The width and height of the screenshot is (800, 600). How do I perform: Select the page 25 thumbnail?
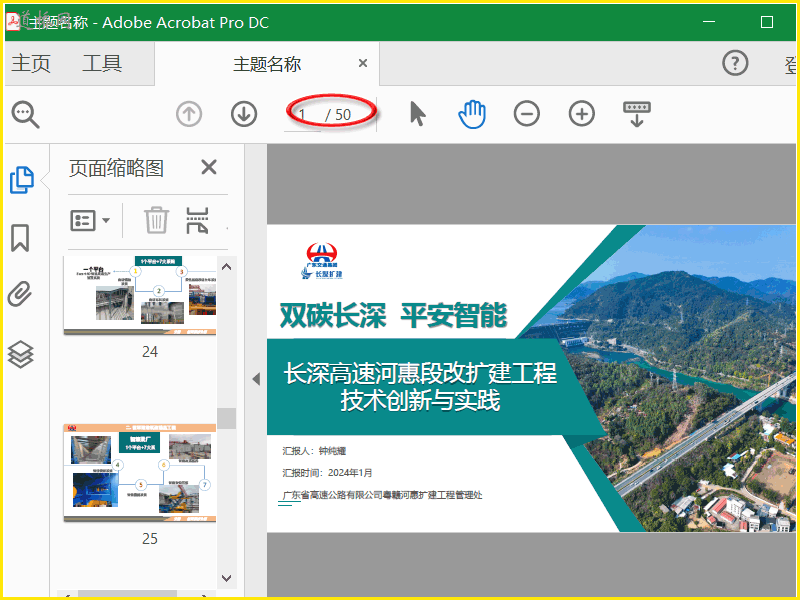[x=140, y=472]
